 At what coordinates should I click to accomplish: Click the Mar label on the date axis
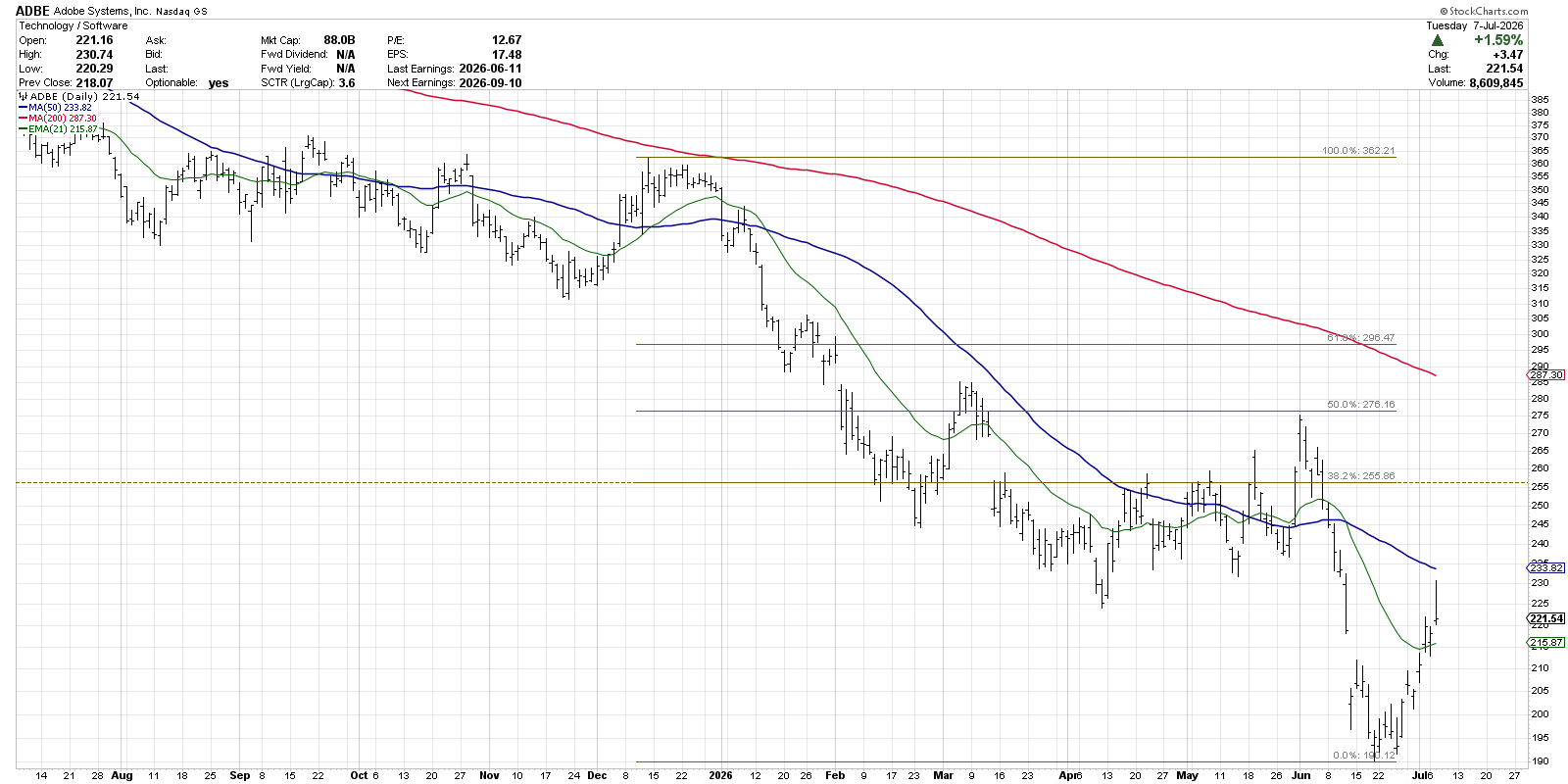pos(943,775)
